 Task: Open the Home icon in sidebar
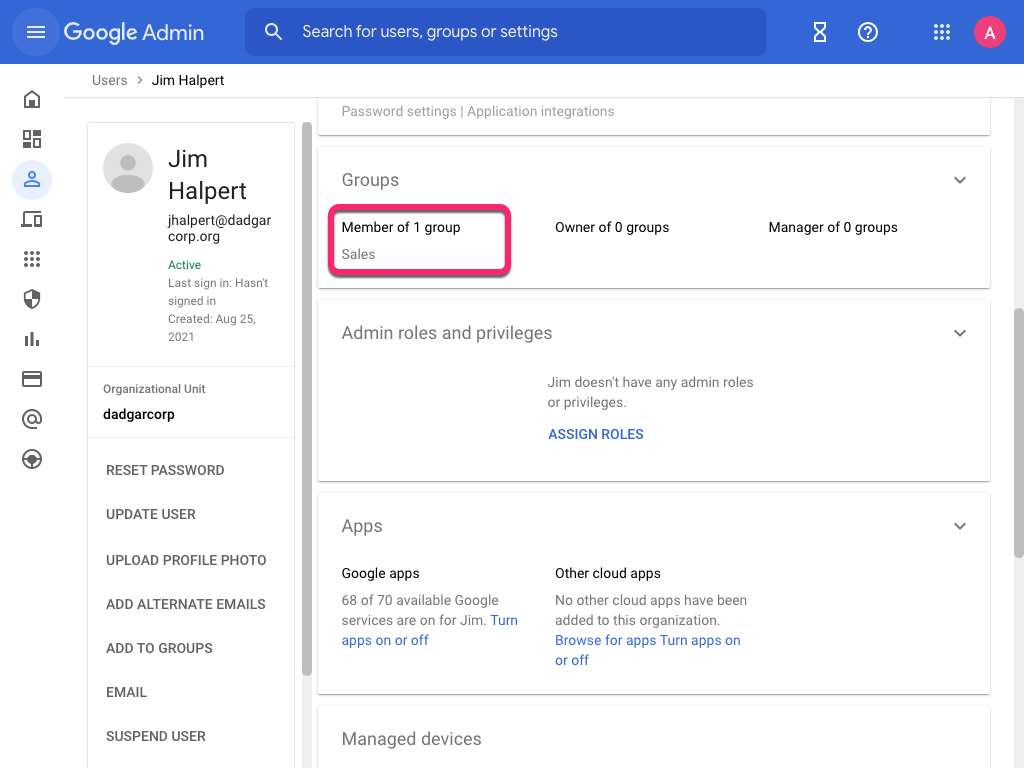pos(31,99)
